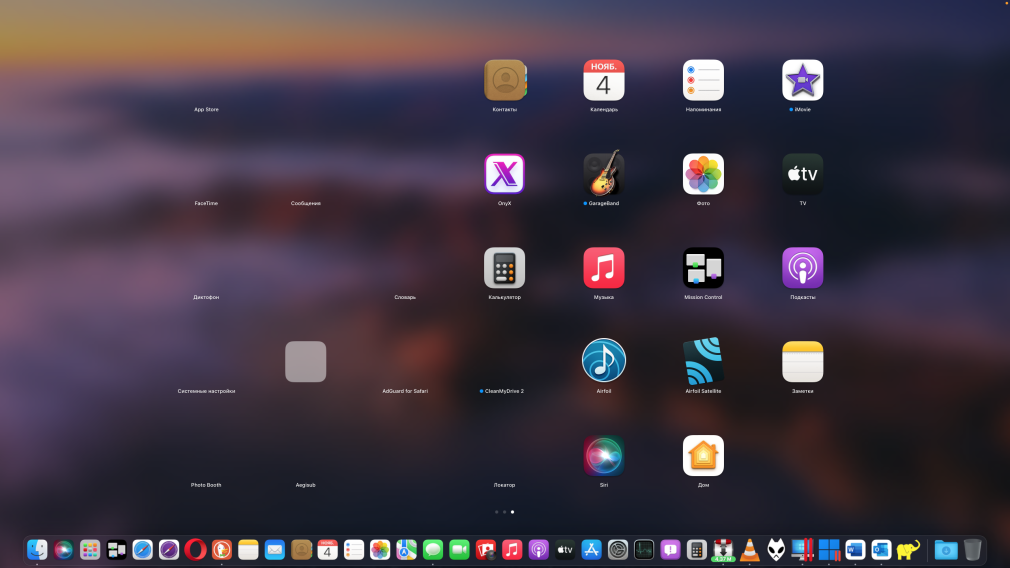Open Календарь icon in the Launchpad grid
Image resolution: width=1010 pixels, height=568 pixels.
click(604, 80)
